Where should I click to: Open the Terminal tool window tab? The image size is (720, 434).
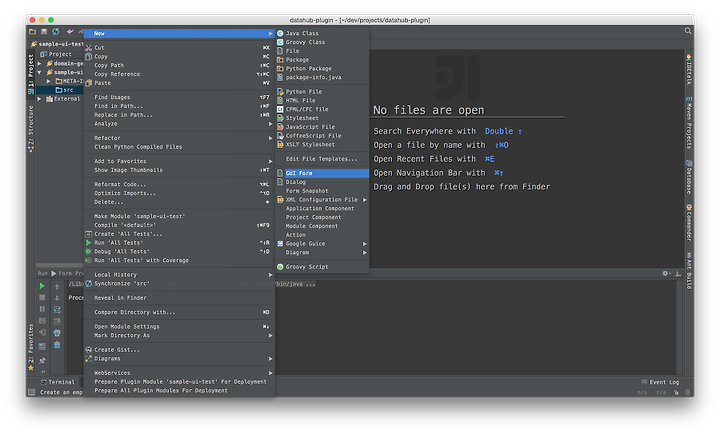click(57, 382)
